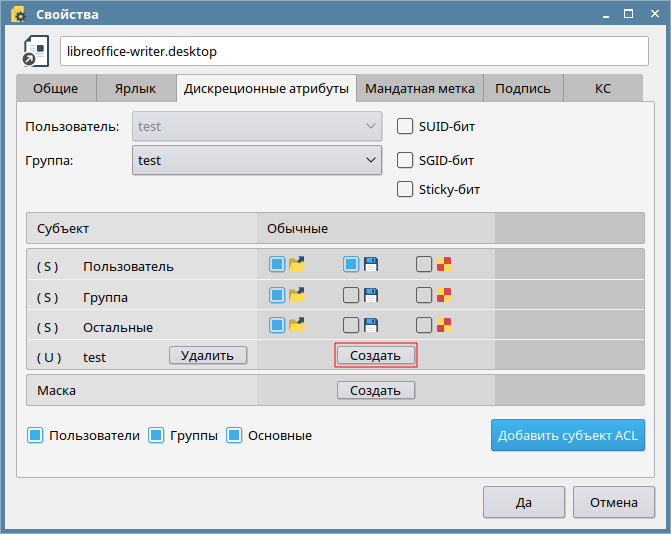Click the floppy write icon in Пользователь row
Screen dimensions: 671x534
(370, 265)
